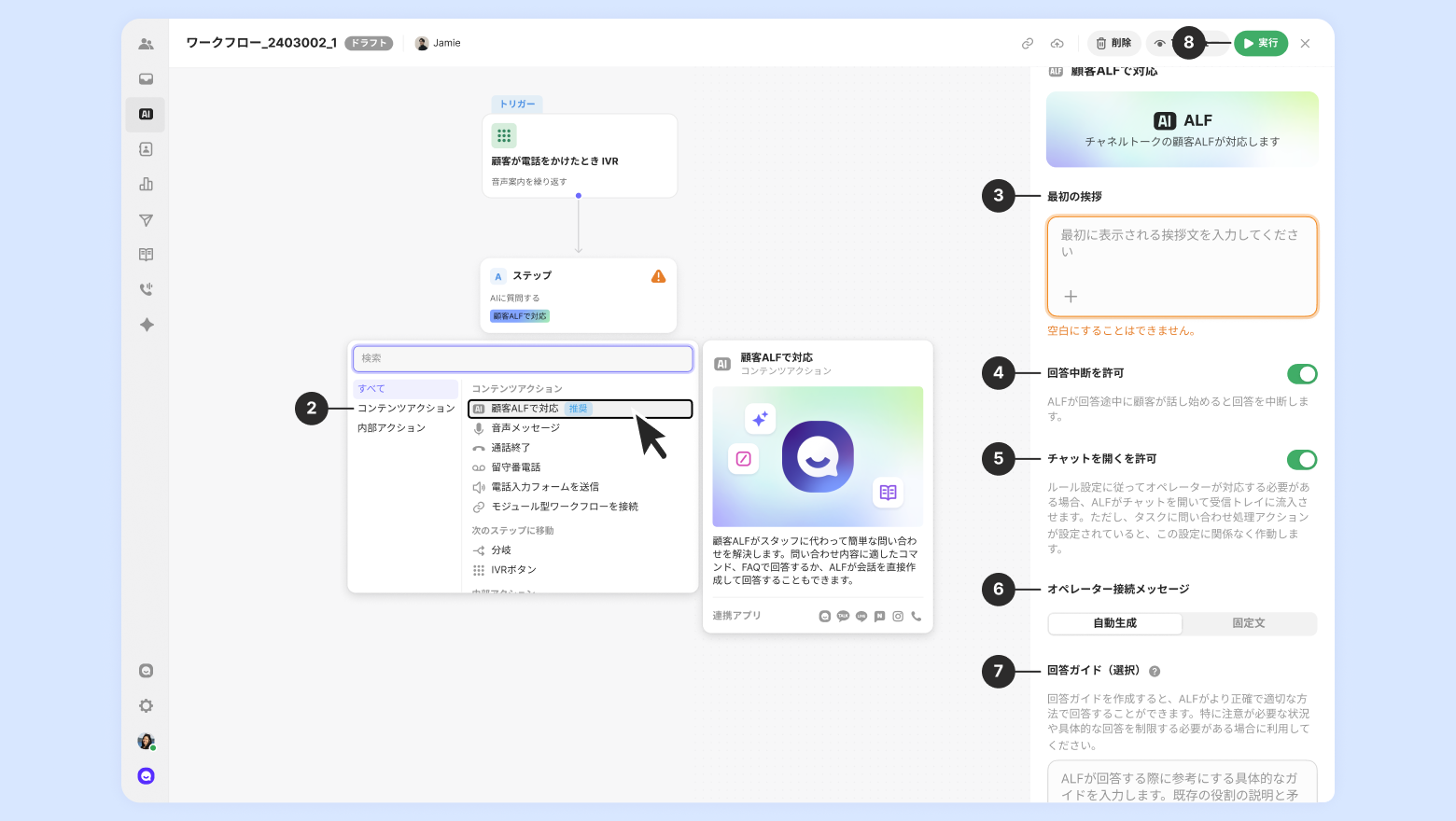Click the 顧客ALFで対応 tag on ステップ card

[520, 316]
